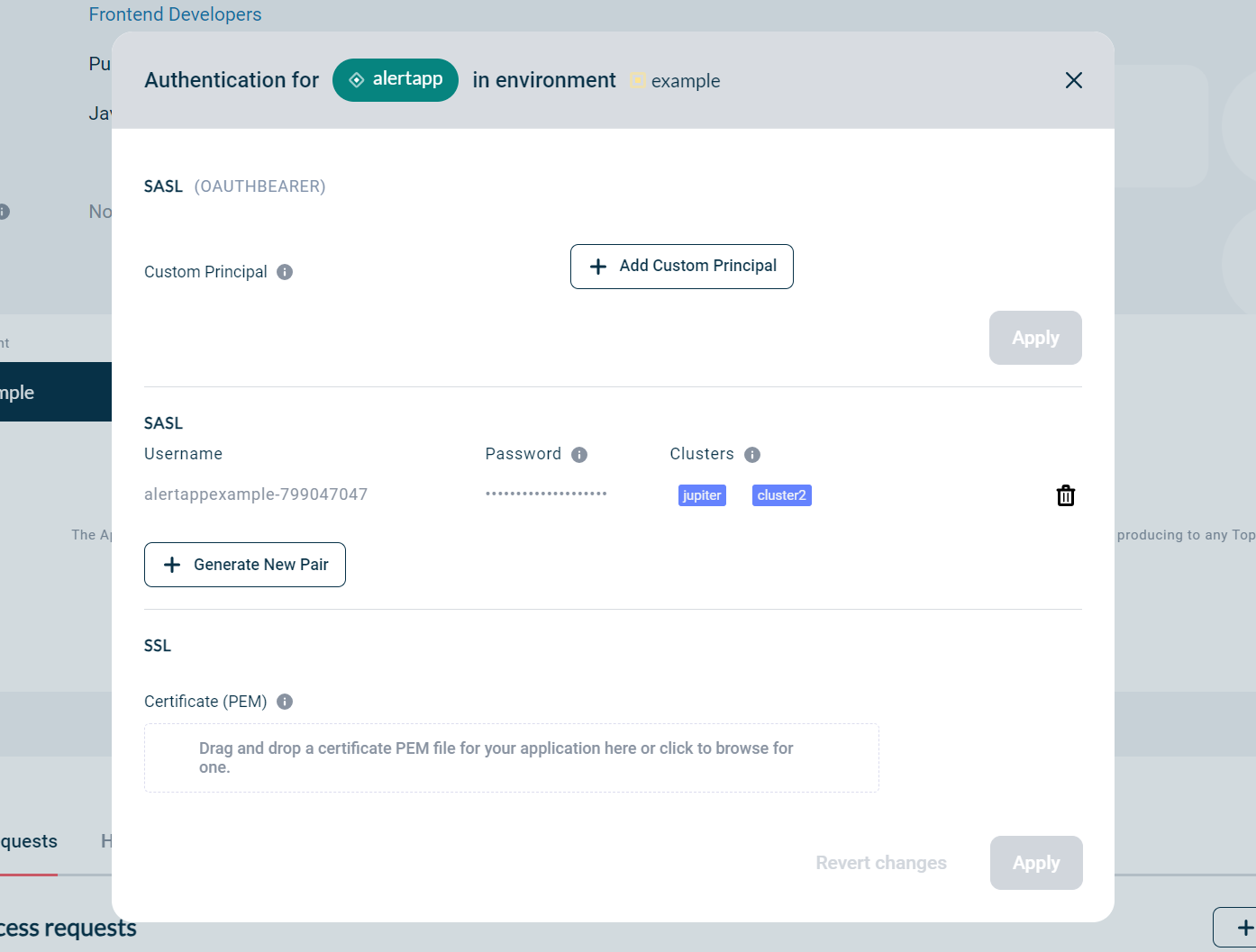Browse for a certificate PEM file

[511, 757]
